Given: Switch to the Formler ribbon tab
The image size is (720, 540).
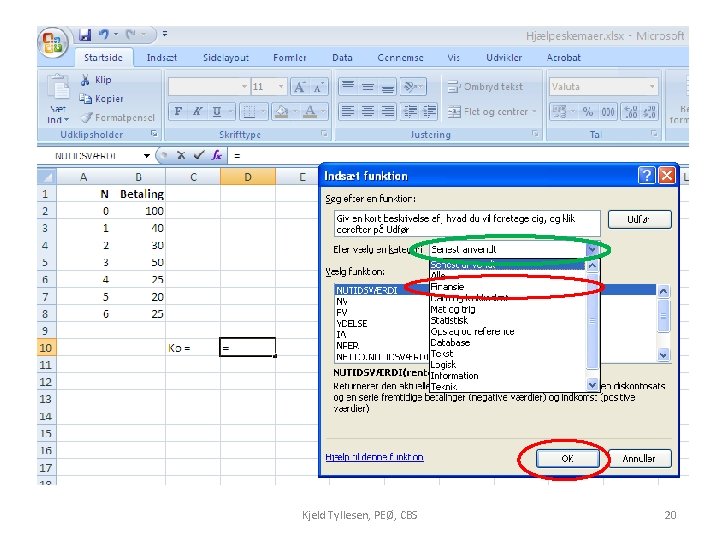Looking at the screenshot, I should click(290, 58).
